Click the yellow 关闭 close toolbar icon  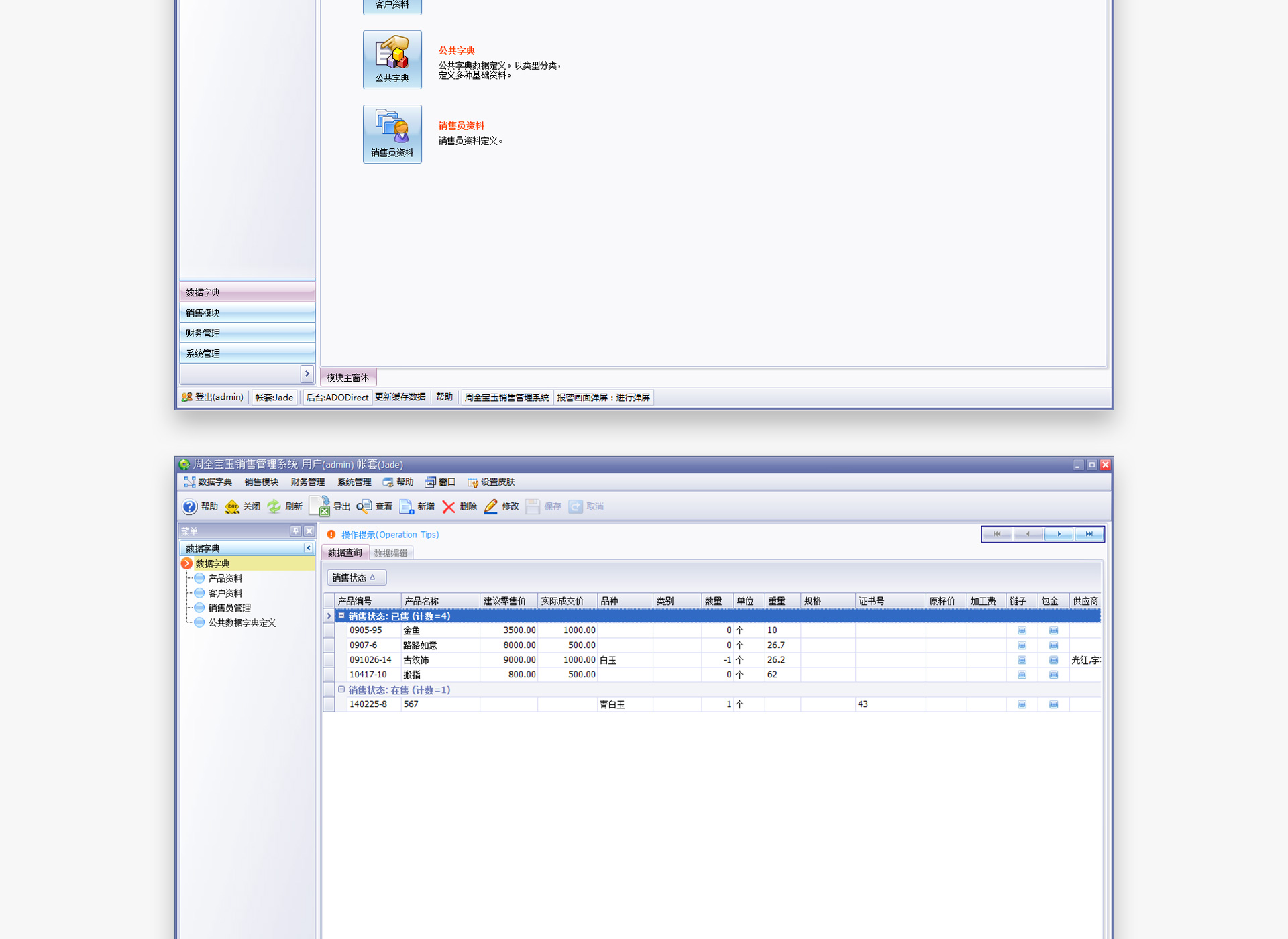coord(232,506)
